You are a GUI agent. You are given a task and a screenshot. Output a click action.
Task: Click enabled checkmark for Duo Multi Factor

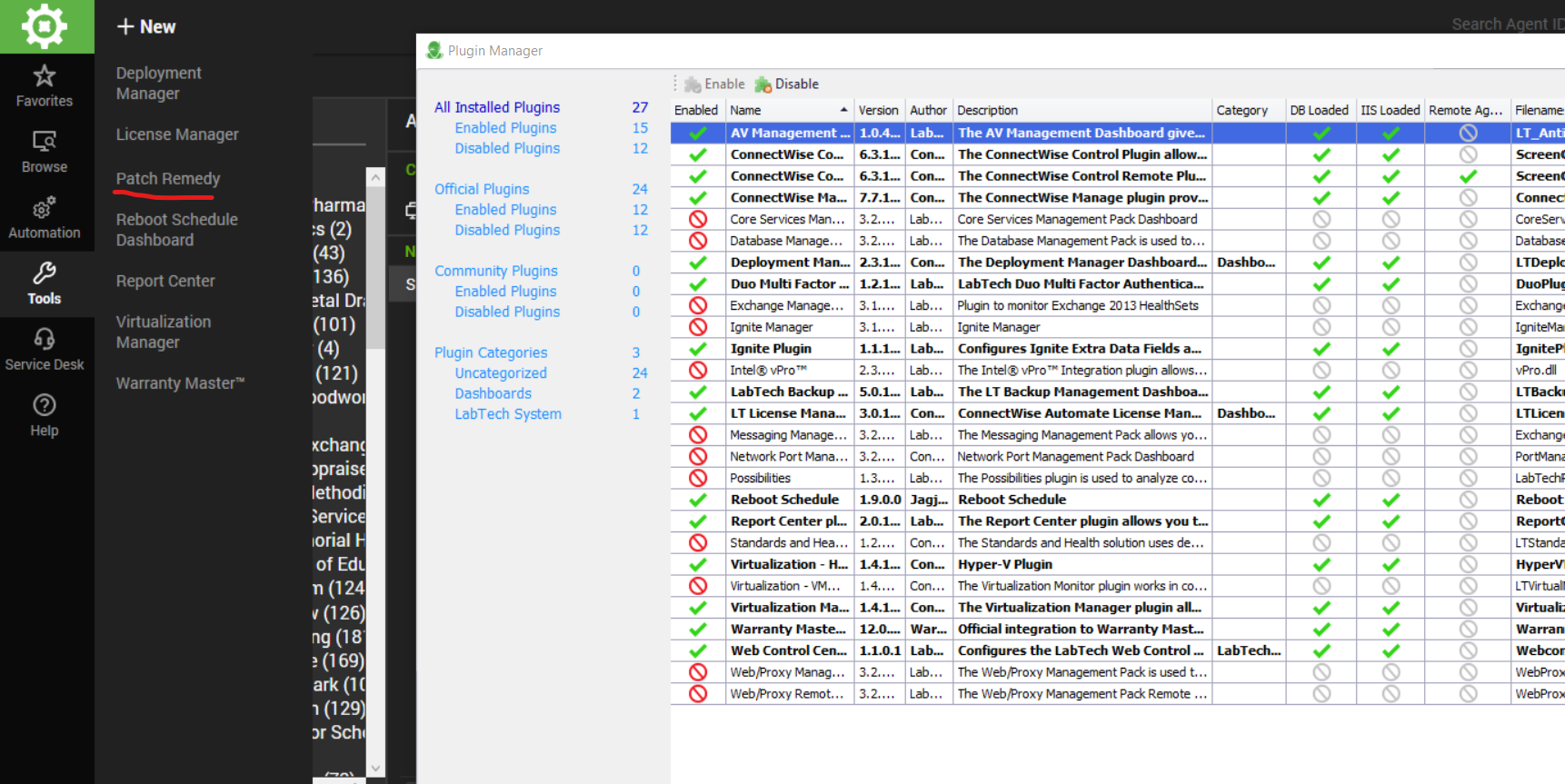click(x=698, y=284)
